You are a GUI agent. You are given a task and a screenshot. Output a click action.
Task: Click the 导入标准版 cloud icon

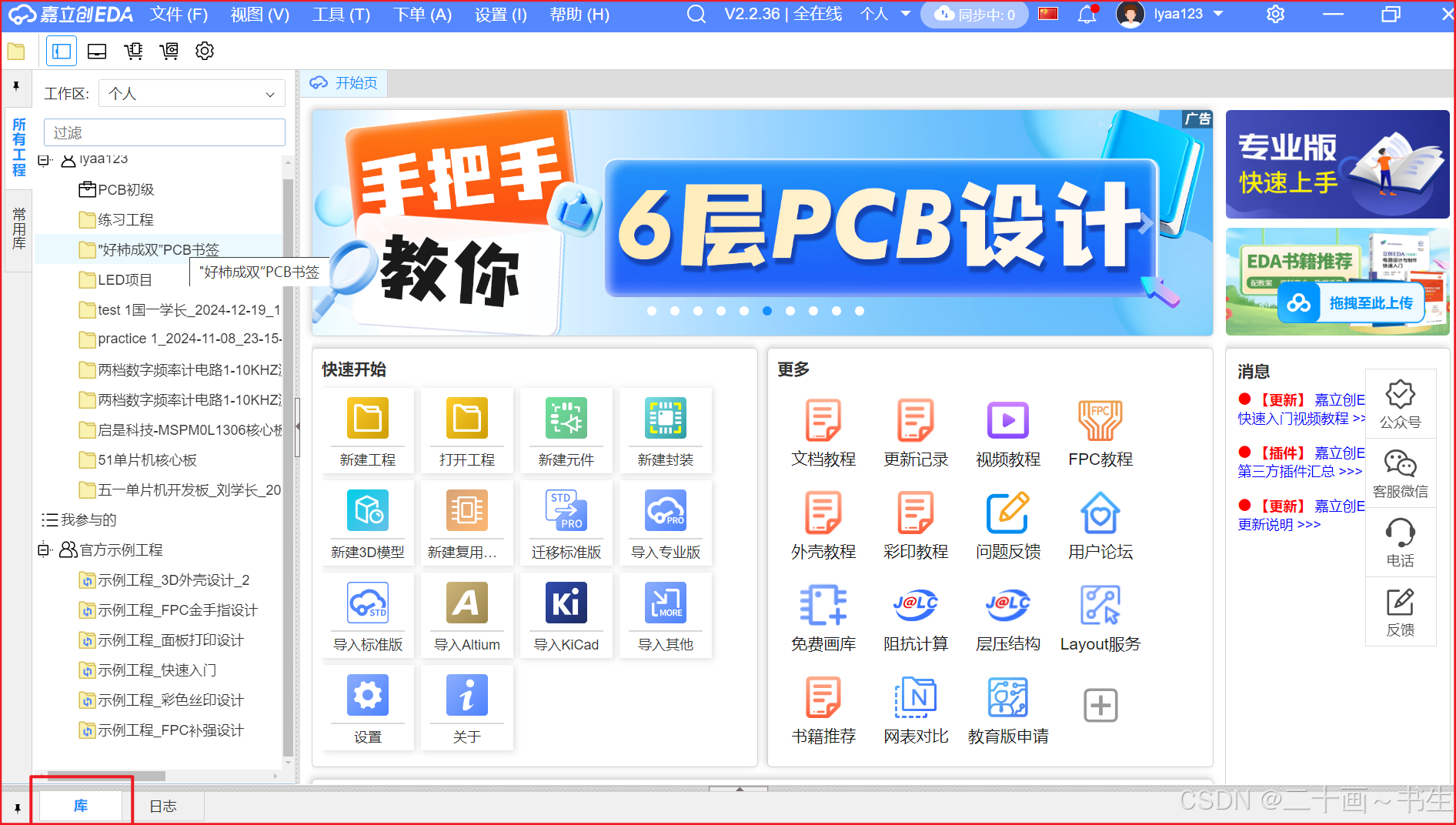coord(368,603)
